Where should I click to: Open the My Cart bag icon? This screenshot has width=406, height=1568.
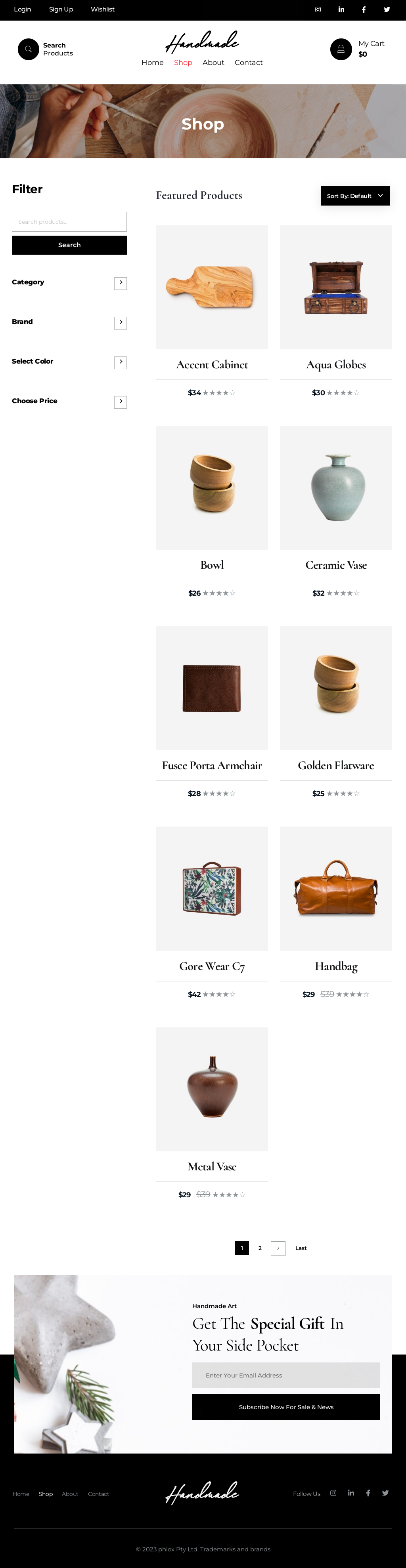coord(341,49)
